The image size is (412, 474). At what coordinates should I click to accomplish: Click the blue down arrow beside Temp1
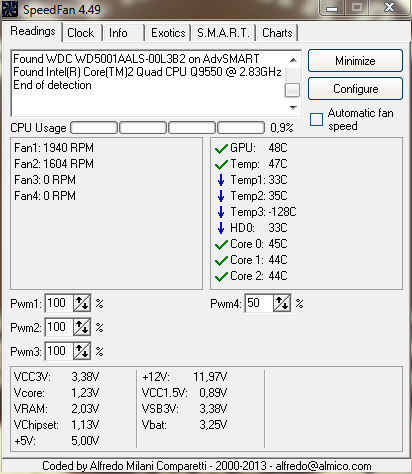pos(221,180)
